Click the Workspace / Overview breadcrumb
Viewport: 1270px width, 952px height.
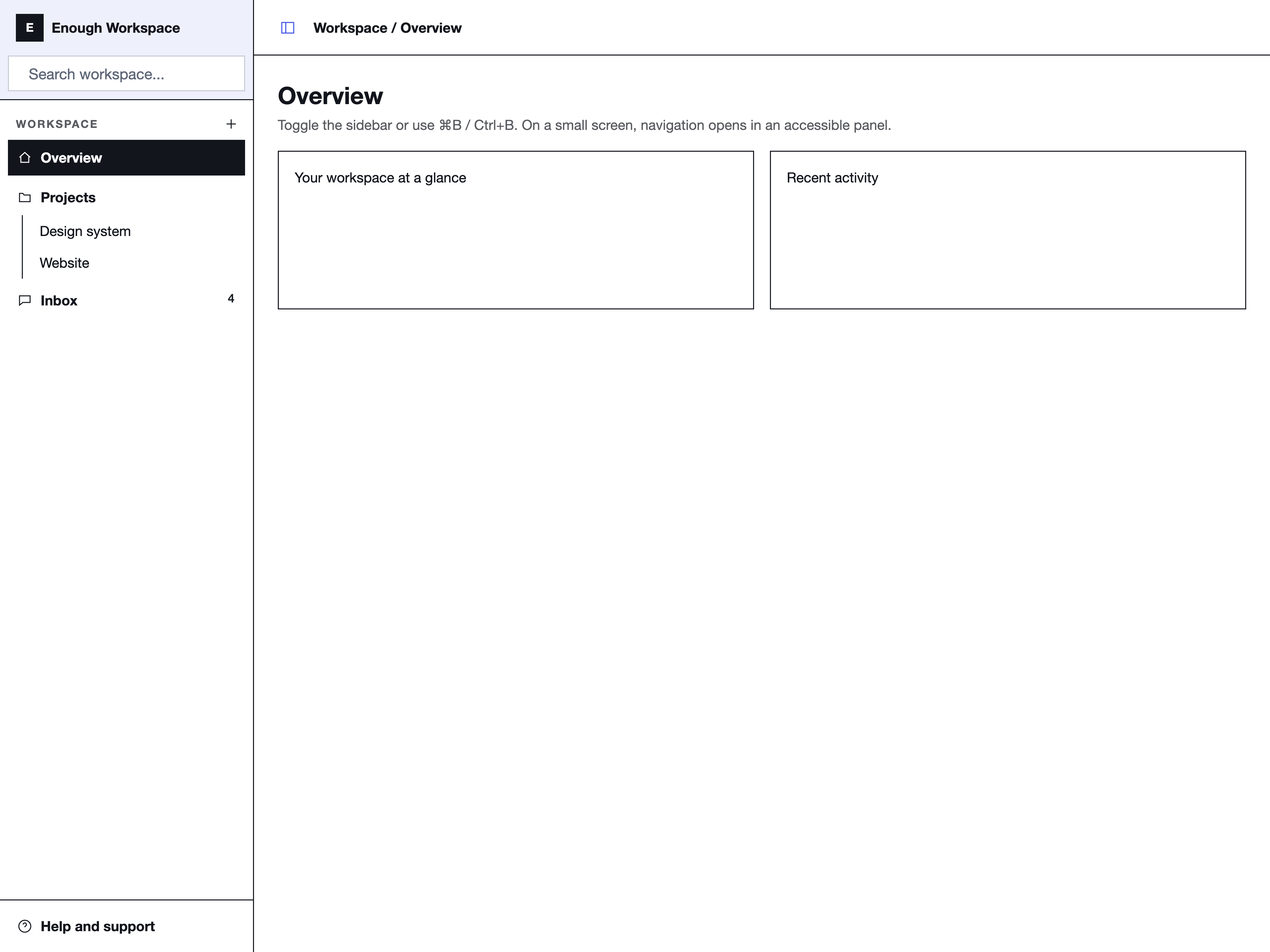pyautogui.click(x=388, y=27)
